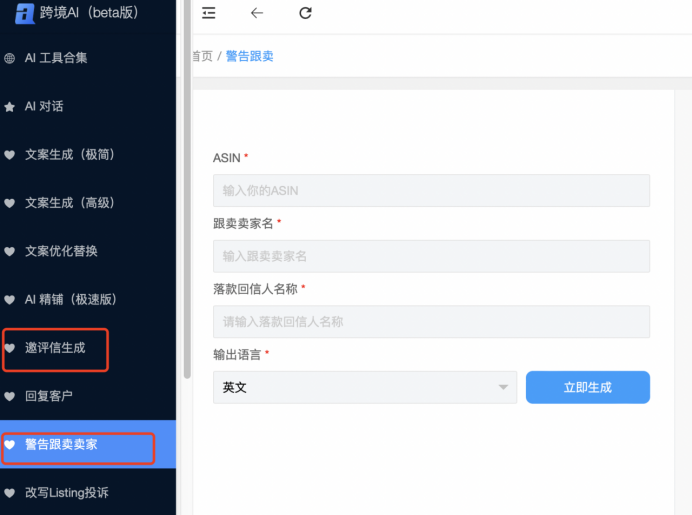Click heart icon beside 文案生成（极简）

(10, 155)
